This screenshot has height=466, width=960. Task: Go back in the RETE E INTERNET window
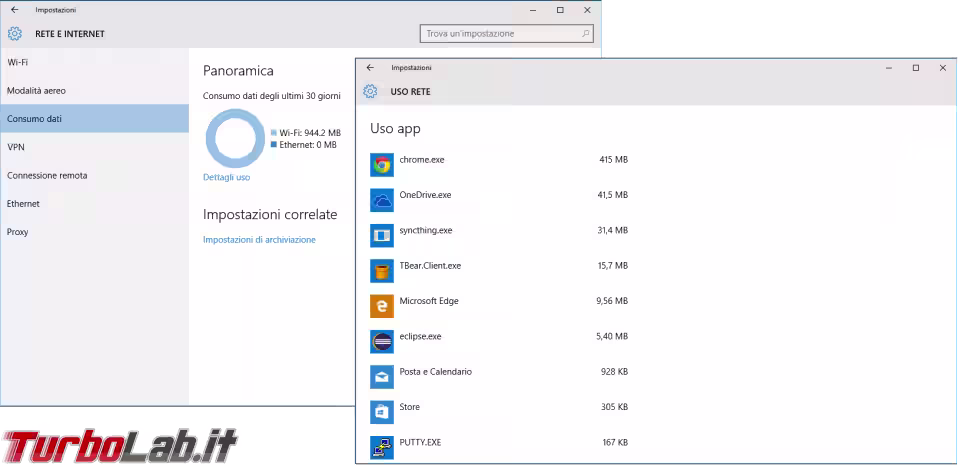pos(15,10)
